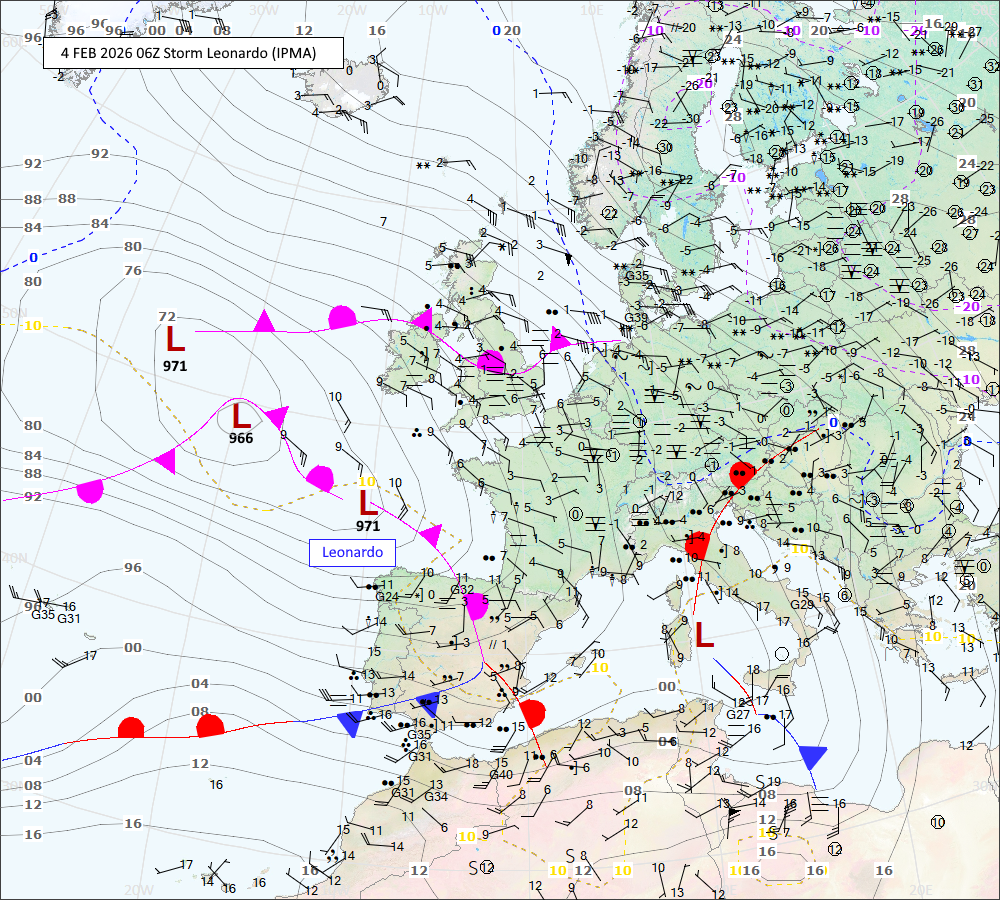Click the open circle station east of the Mediterranean L

coord(783,653)
